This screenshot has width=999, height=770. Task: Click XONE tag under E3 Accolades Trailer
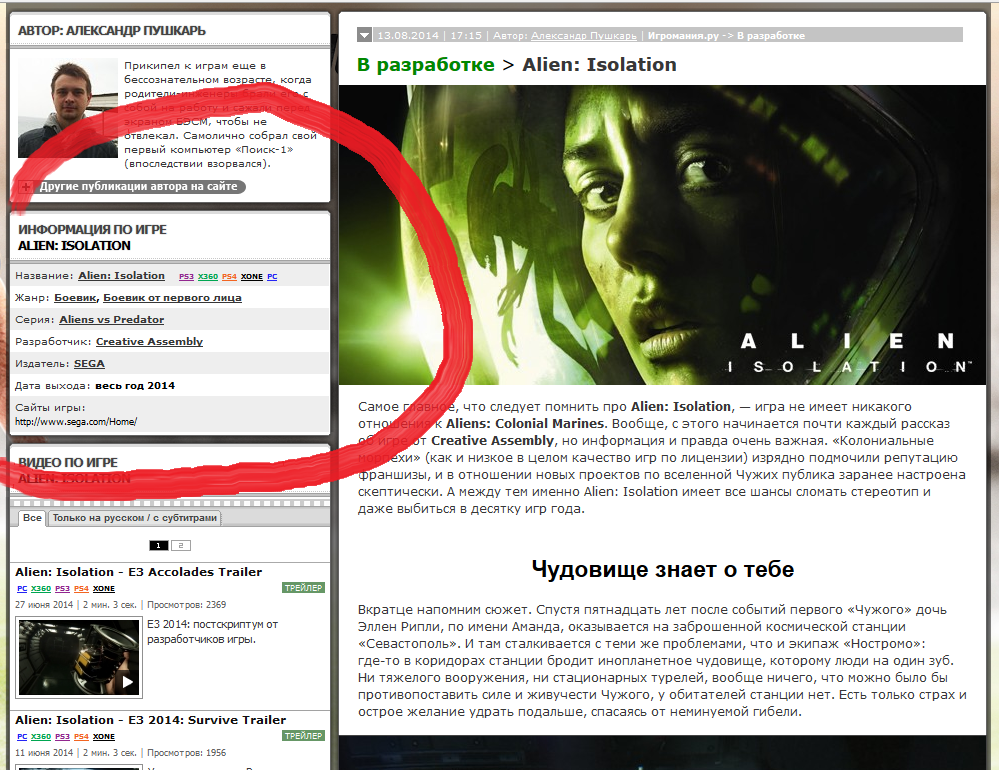pyautogui.click(x=103, y=588)
